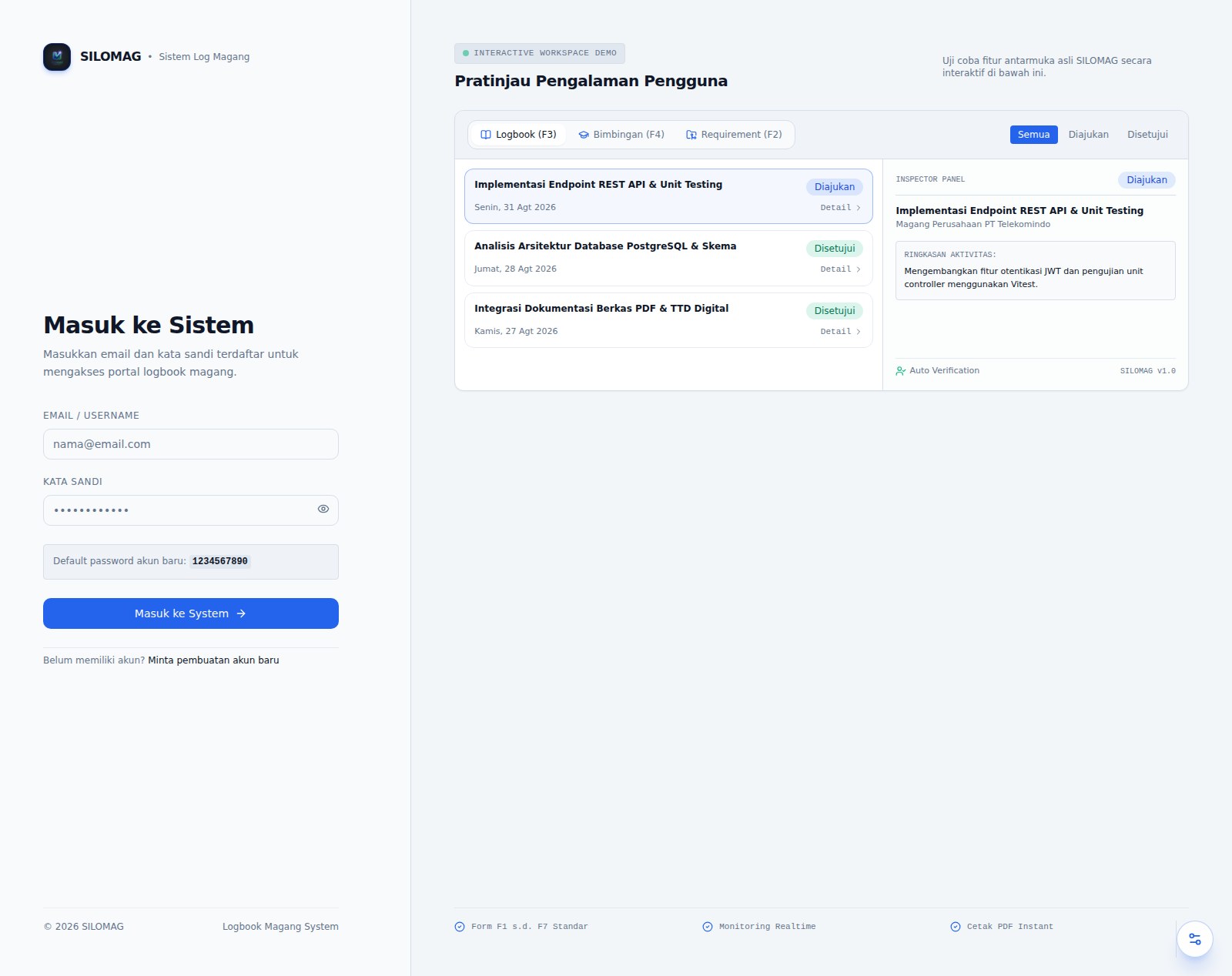Image resolution: width=1232 pixels, height=976 pixels.
Task: Click the graduation cap Bimbingan icon
Action: pyautogui.click(x=584, y=135)
